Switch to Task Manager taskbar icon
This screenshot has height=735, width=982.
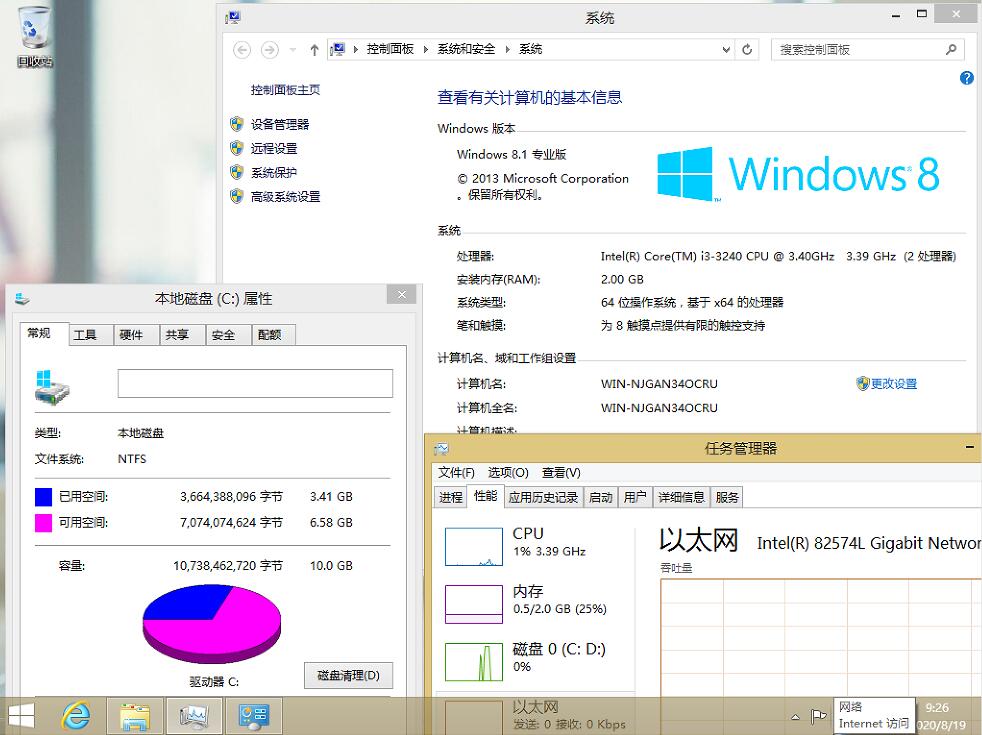tap(194, 716)
